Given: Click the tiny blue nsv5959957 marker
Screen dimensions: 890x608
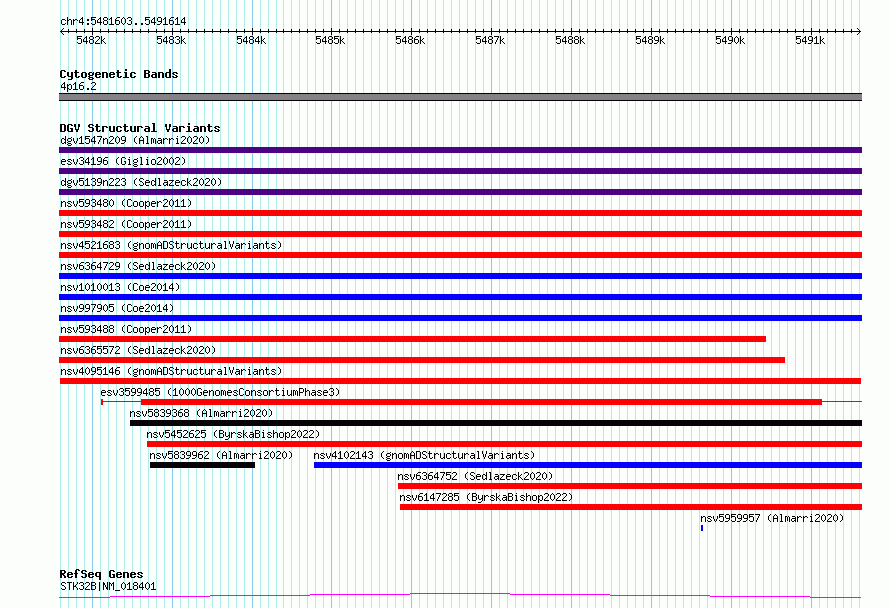Looking at the screenshot, I should coord(702,528).
